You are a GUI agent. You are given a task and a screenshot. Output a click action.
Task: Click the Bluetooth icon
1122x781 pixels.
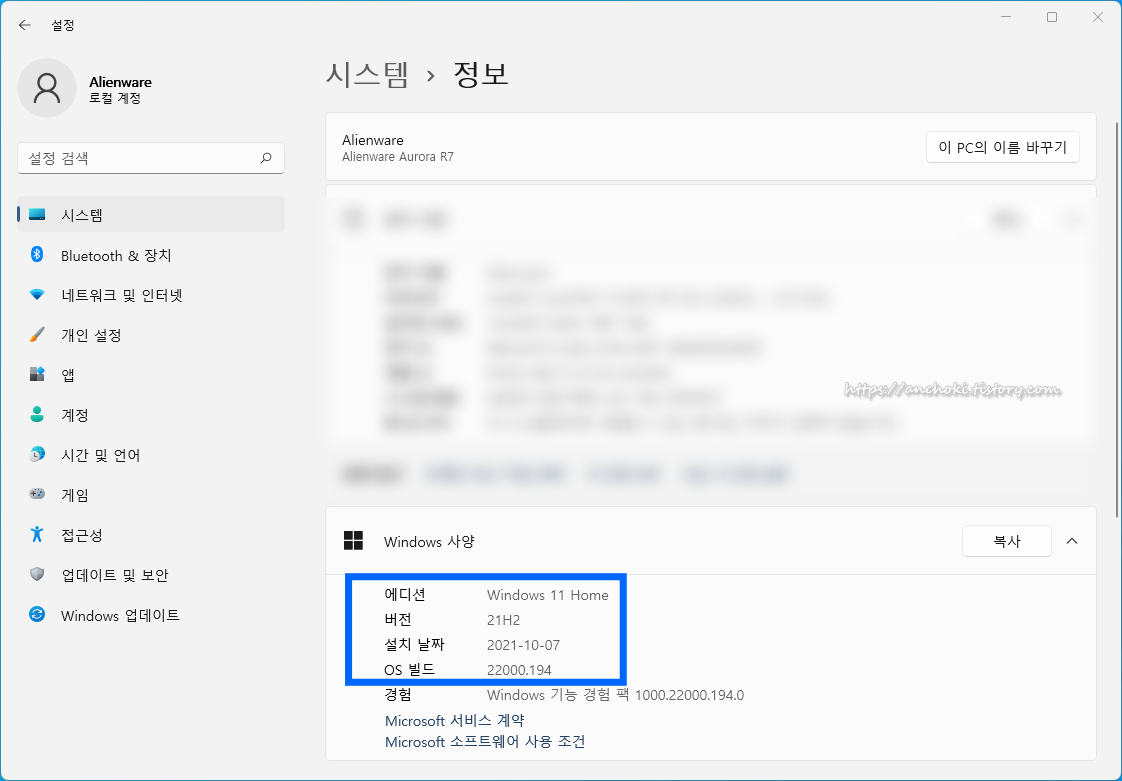point(37,255)
